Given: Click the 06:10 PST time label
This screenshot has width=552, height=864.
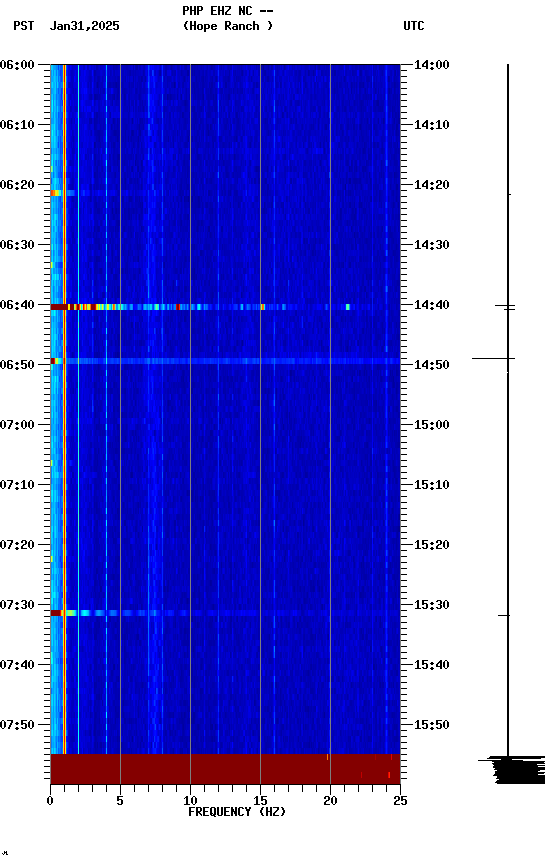Looking at the screenshot, I should 17,125.
